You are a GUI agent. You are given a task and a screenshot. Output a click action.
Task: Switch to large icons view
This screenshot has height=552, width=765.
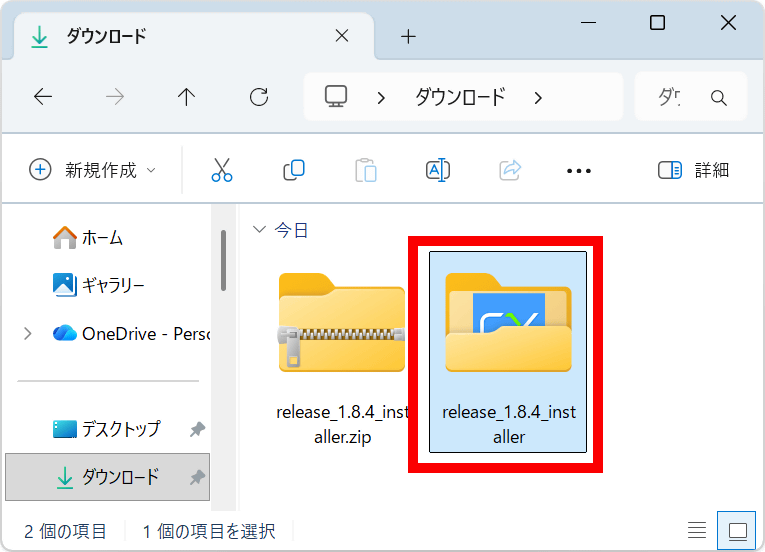737,530
